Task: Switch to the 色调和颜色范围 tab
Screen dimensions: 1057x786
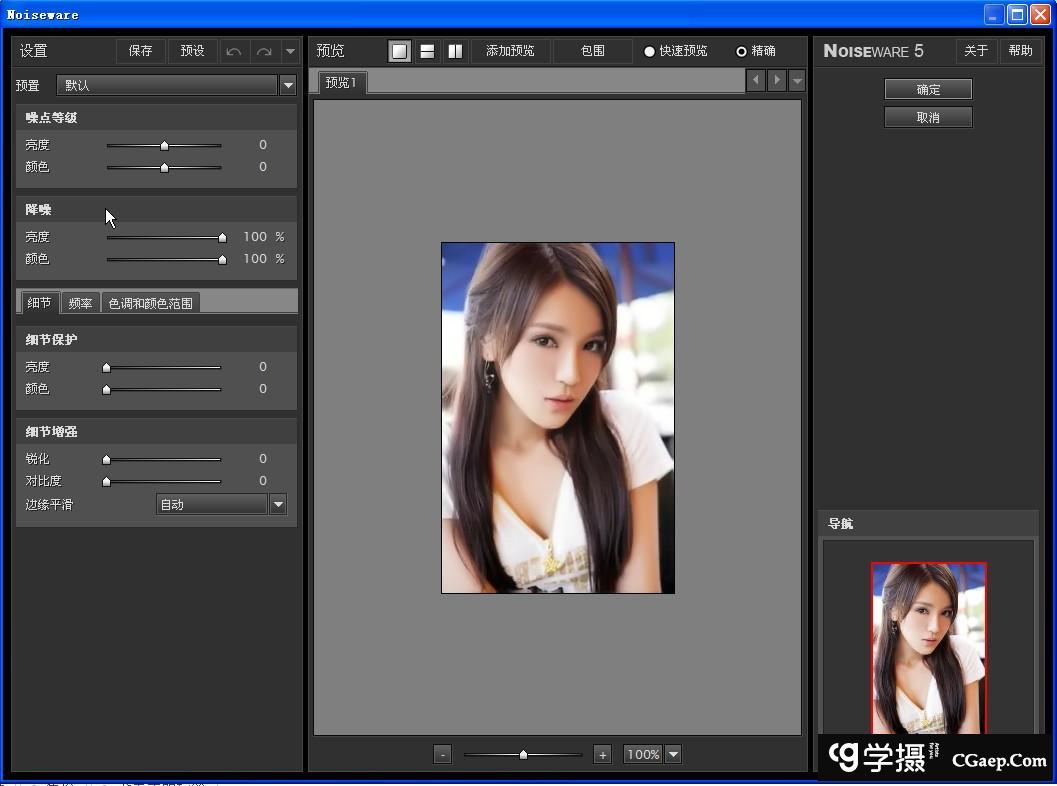Action: pos(150,303)
